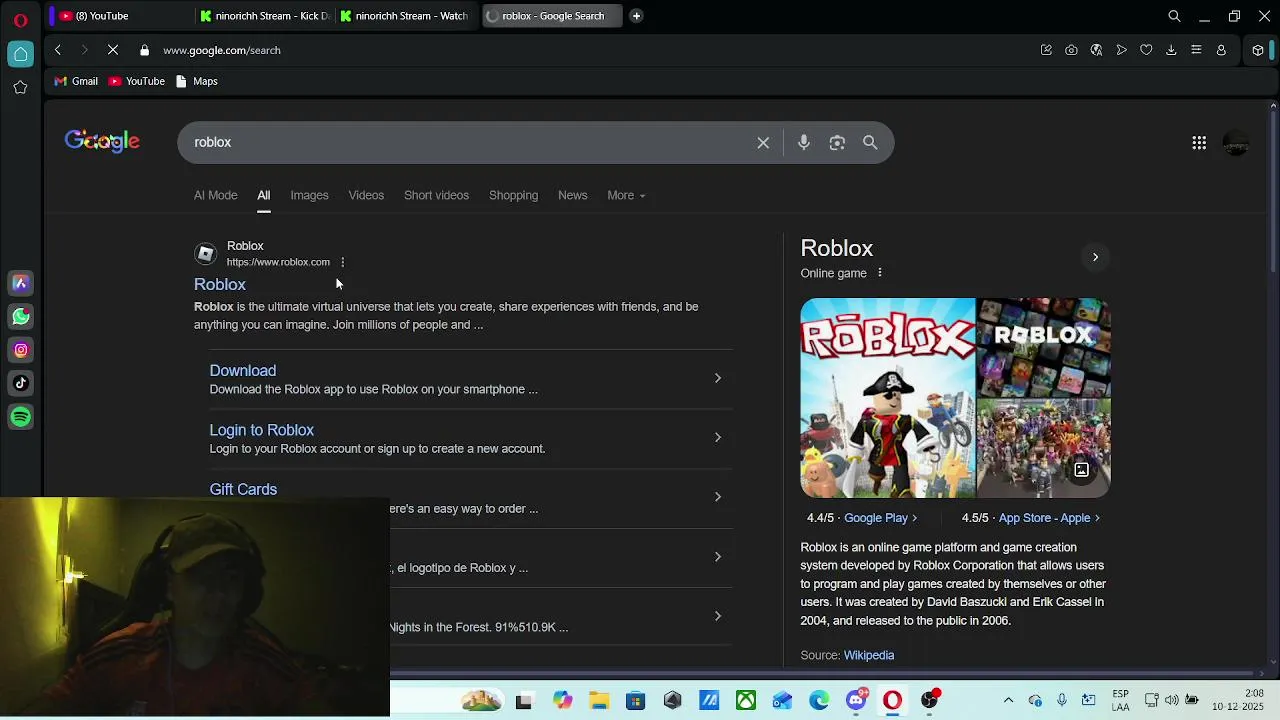Open the downloads icon in toolbar

pyautogui.click(x=1171, y=50)
